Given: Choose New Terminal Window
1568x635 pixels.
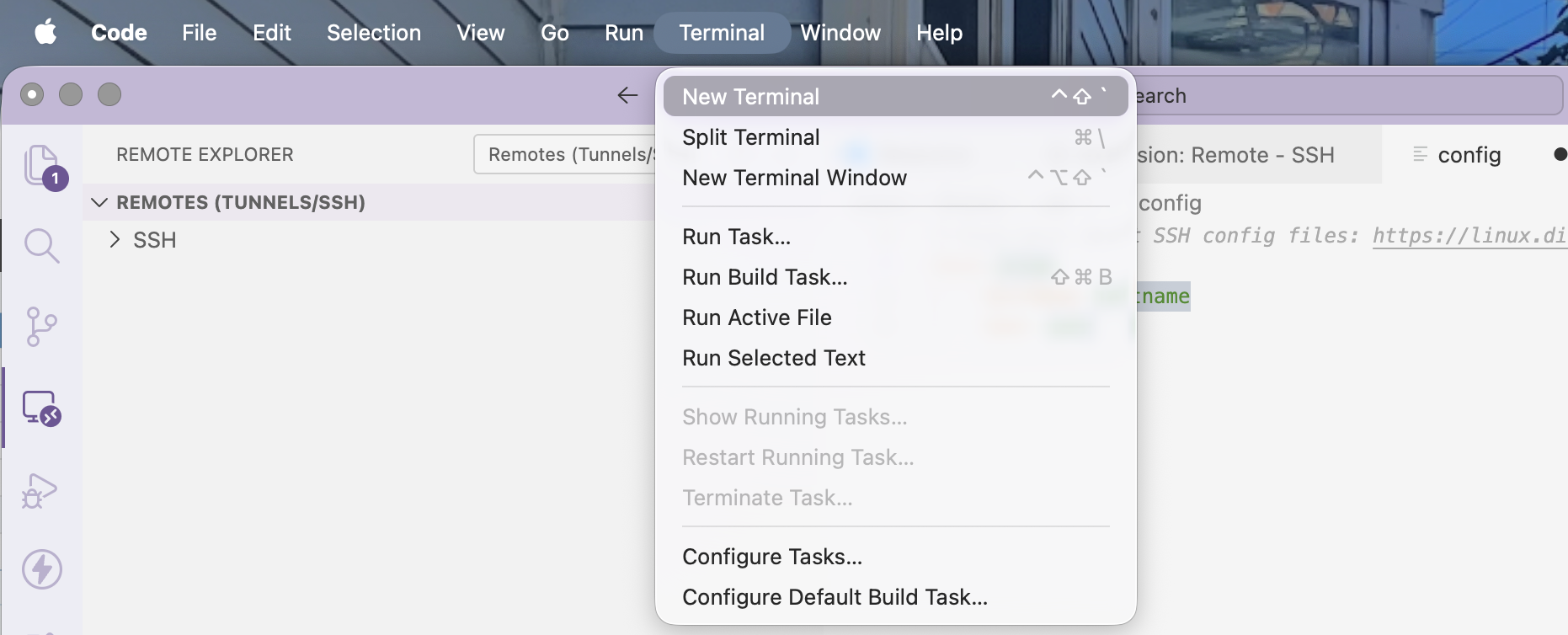Looking at the screenshot, I should (896, 178).
